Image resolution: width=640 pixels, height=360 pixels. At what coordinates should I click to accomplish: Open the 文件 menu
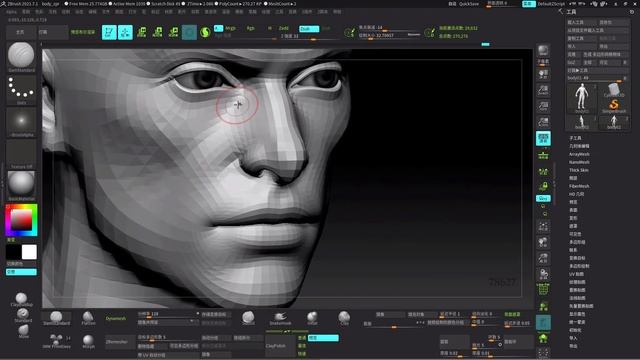(106, 12)
